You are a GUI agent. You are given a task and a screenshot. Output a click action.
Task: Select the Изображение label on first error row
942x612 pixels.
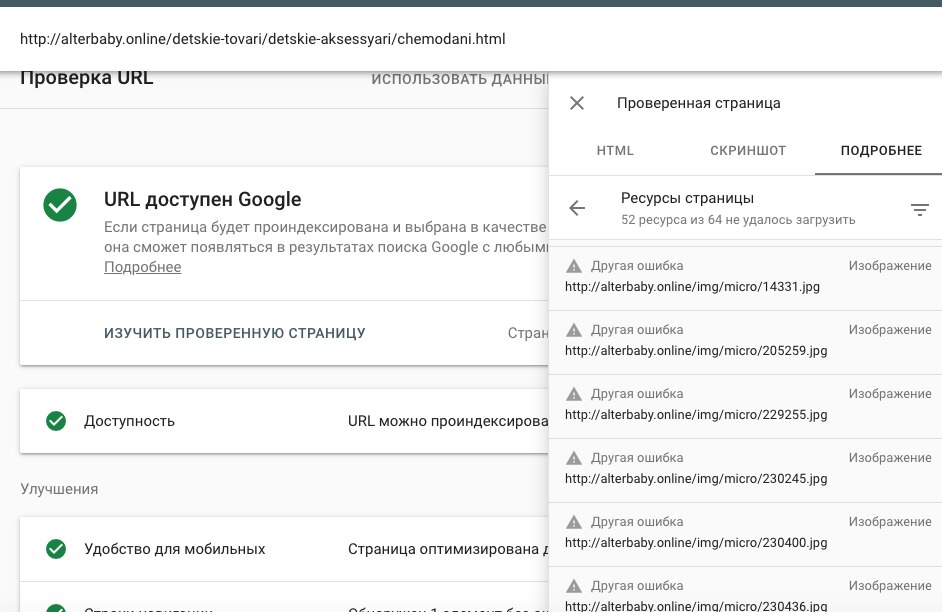tap(889, 265)
